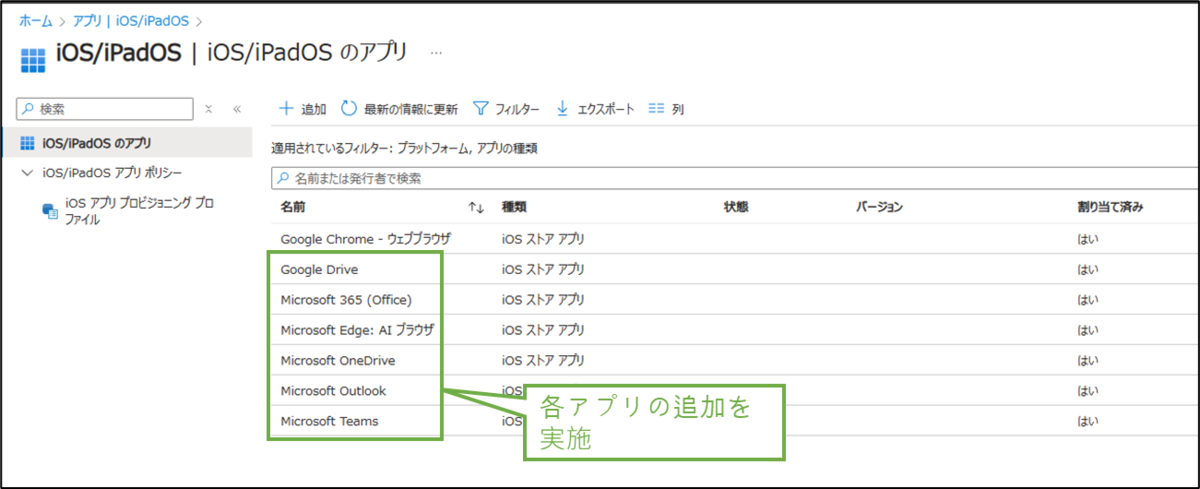Focus the 名前または発行者で検索 field
This screenshot has height=489, width=1200.
(x=735, y=178)
